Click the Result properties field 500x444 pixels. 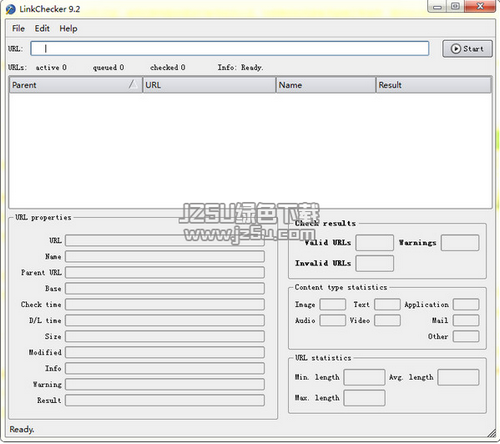165,400
